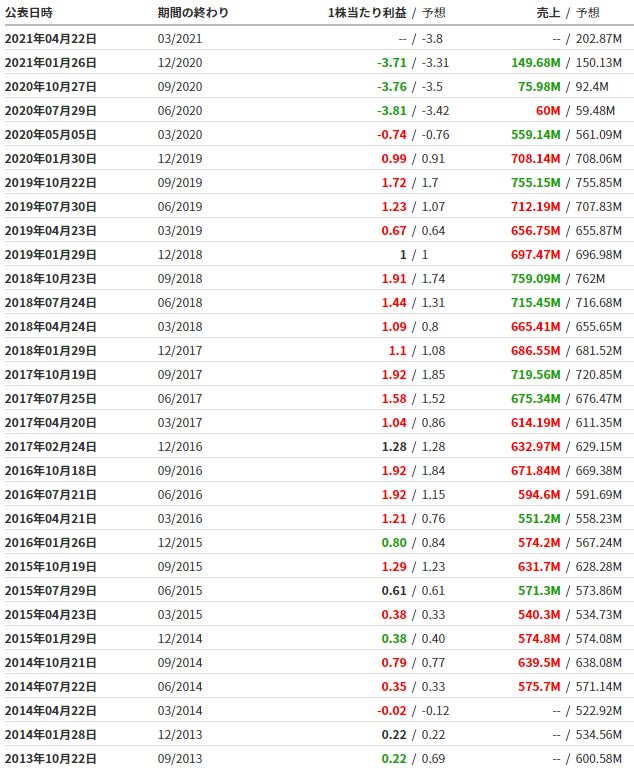634x779 pixels.
Task: Click the revenue value 708.14M
Action: [536, 159]
